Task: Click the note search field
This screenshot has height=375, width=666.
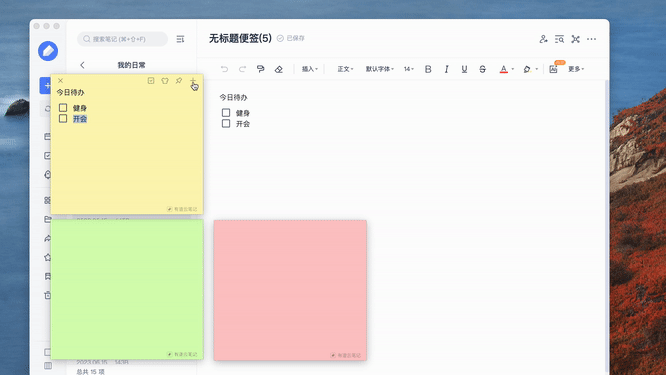Action: [122, 39]
